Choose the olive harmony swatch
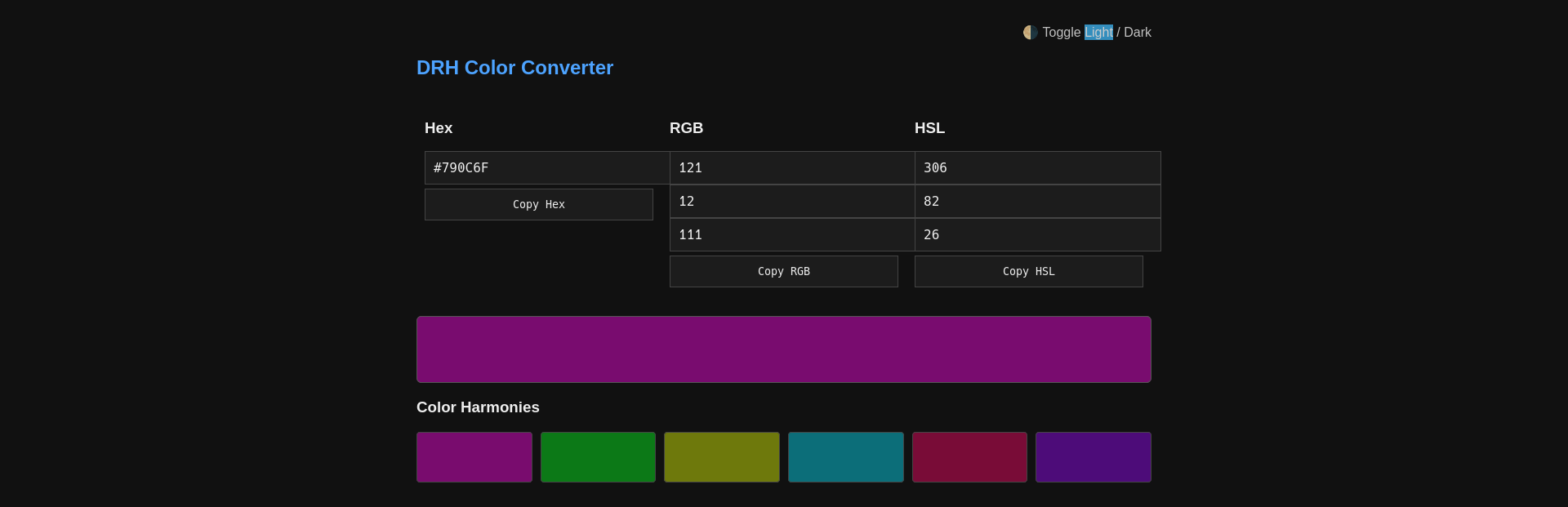The width and height of the screenshot is (1568, 507). 721,457
